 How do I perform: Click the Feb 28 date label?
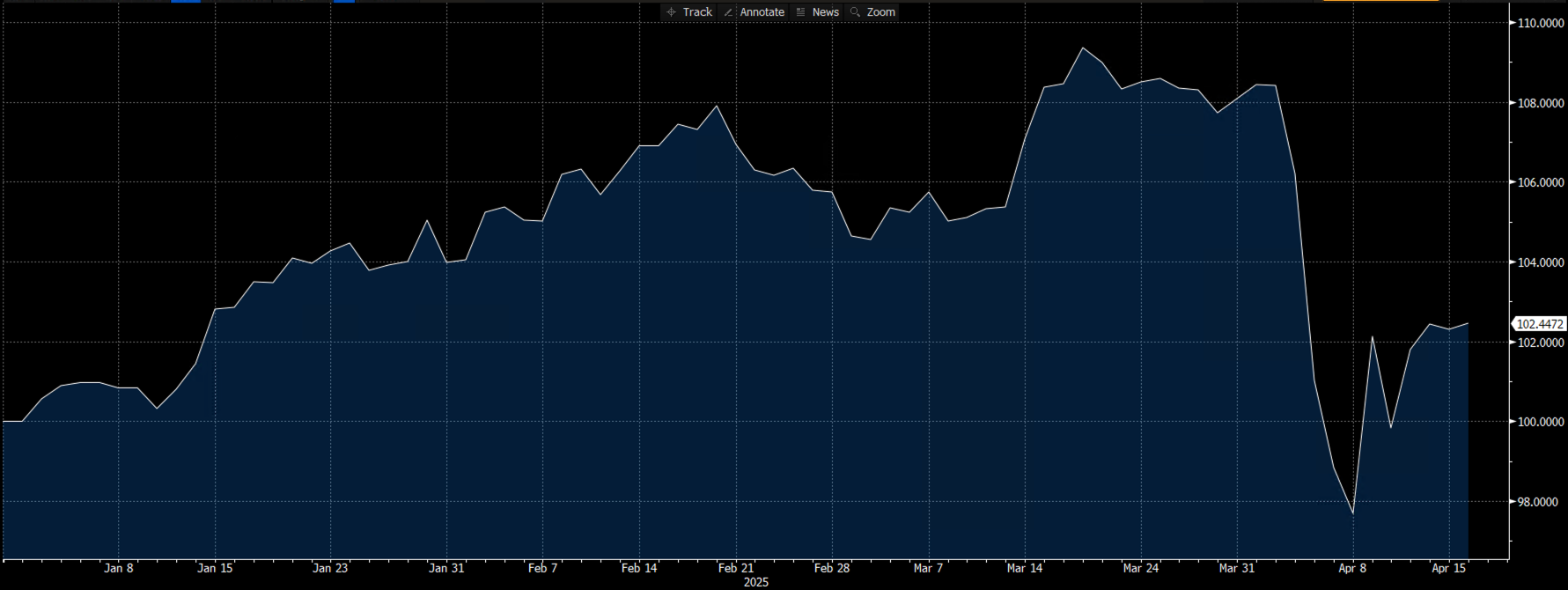pyautogui.click(x=832, y=568)
